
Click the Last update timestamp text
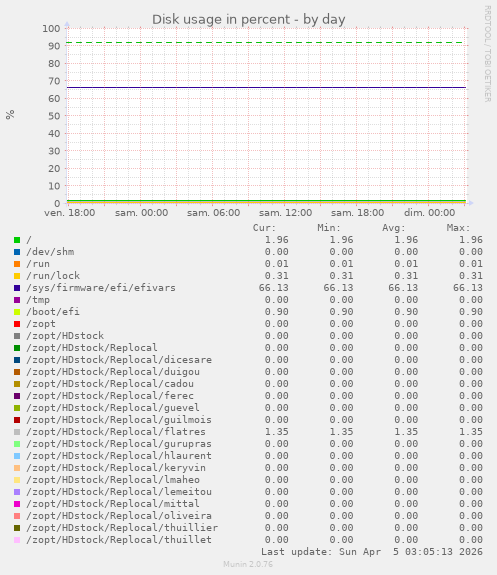click(x=372, y=552)
